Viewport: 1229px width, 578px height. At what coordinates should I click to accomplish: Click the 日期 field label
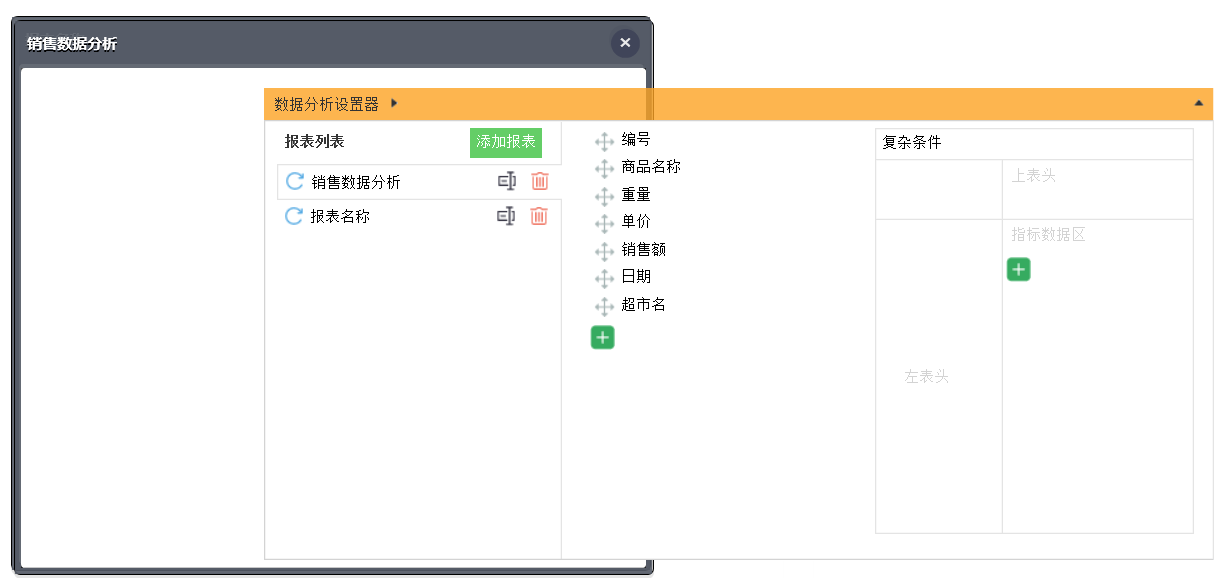click(x=636, y=276)
